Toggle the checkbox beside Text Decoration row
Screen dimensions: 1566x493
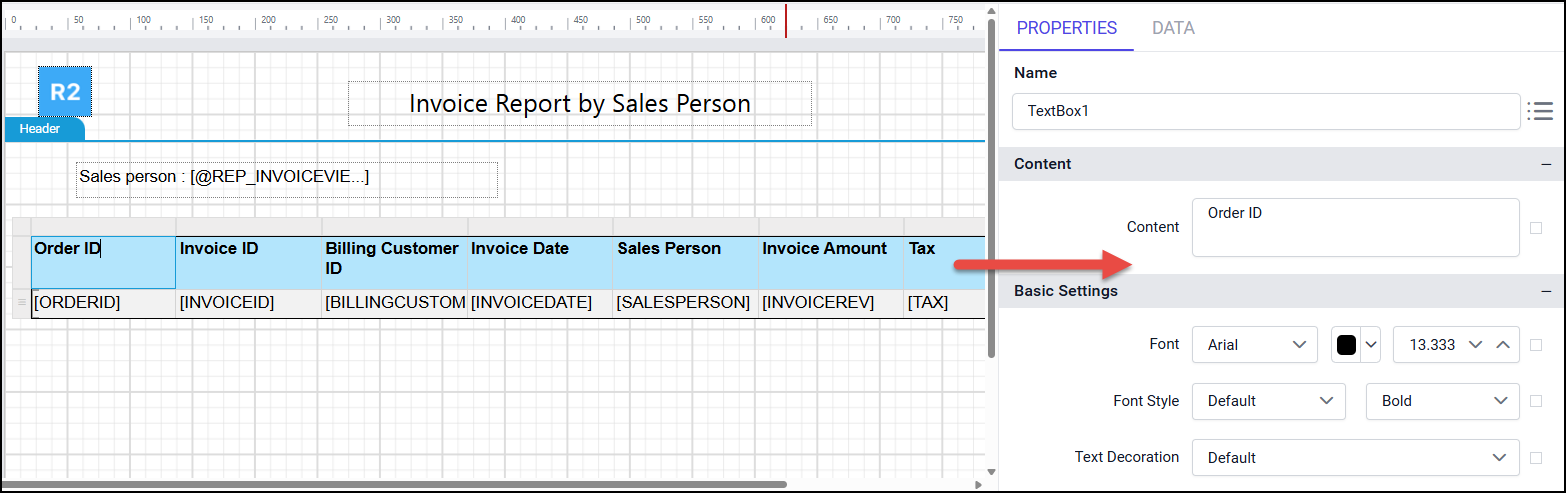click(1536, 458)
